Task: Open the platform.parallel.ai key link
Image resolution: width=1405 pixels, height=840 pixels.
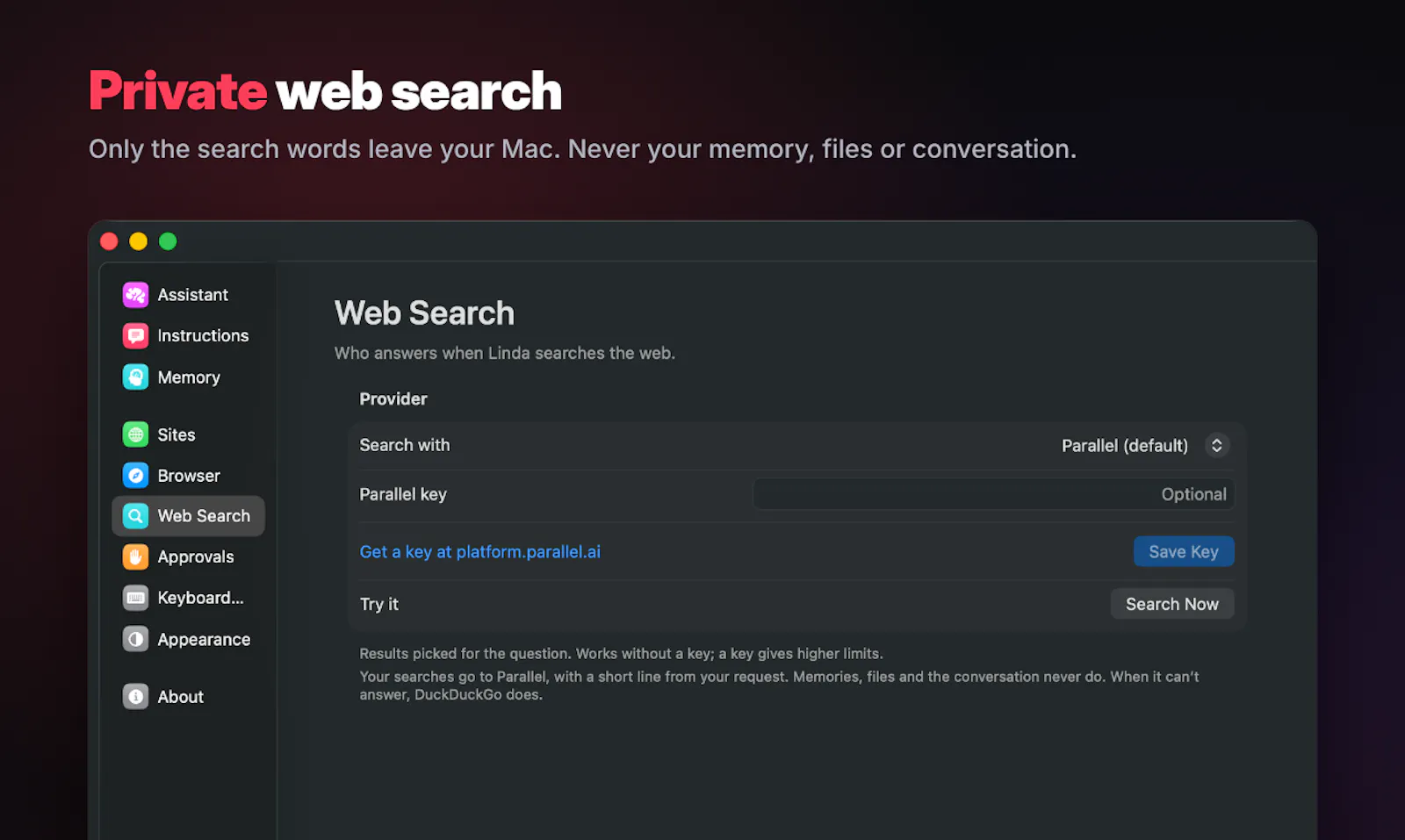Action: click(480, 551)
